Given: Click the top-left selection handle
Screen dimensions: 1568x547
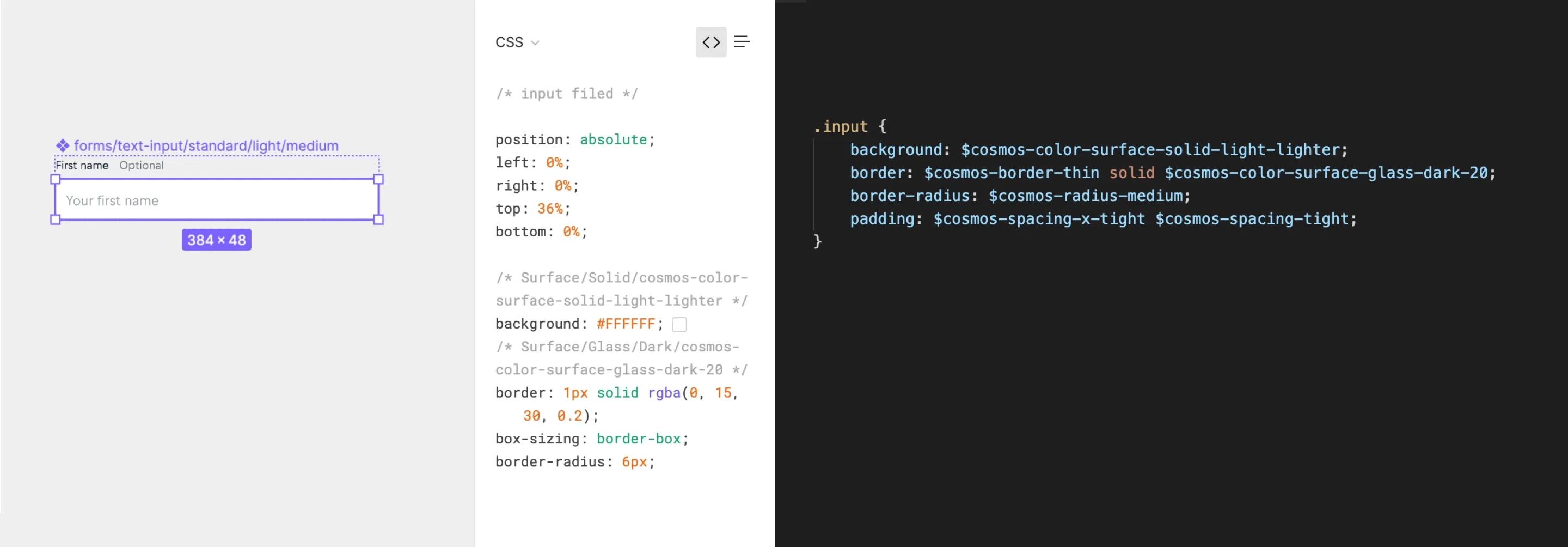Looking at the screenshot, I should tap(56, 179).
